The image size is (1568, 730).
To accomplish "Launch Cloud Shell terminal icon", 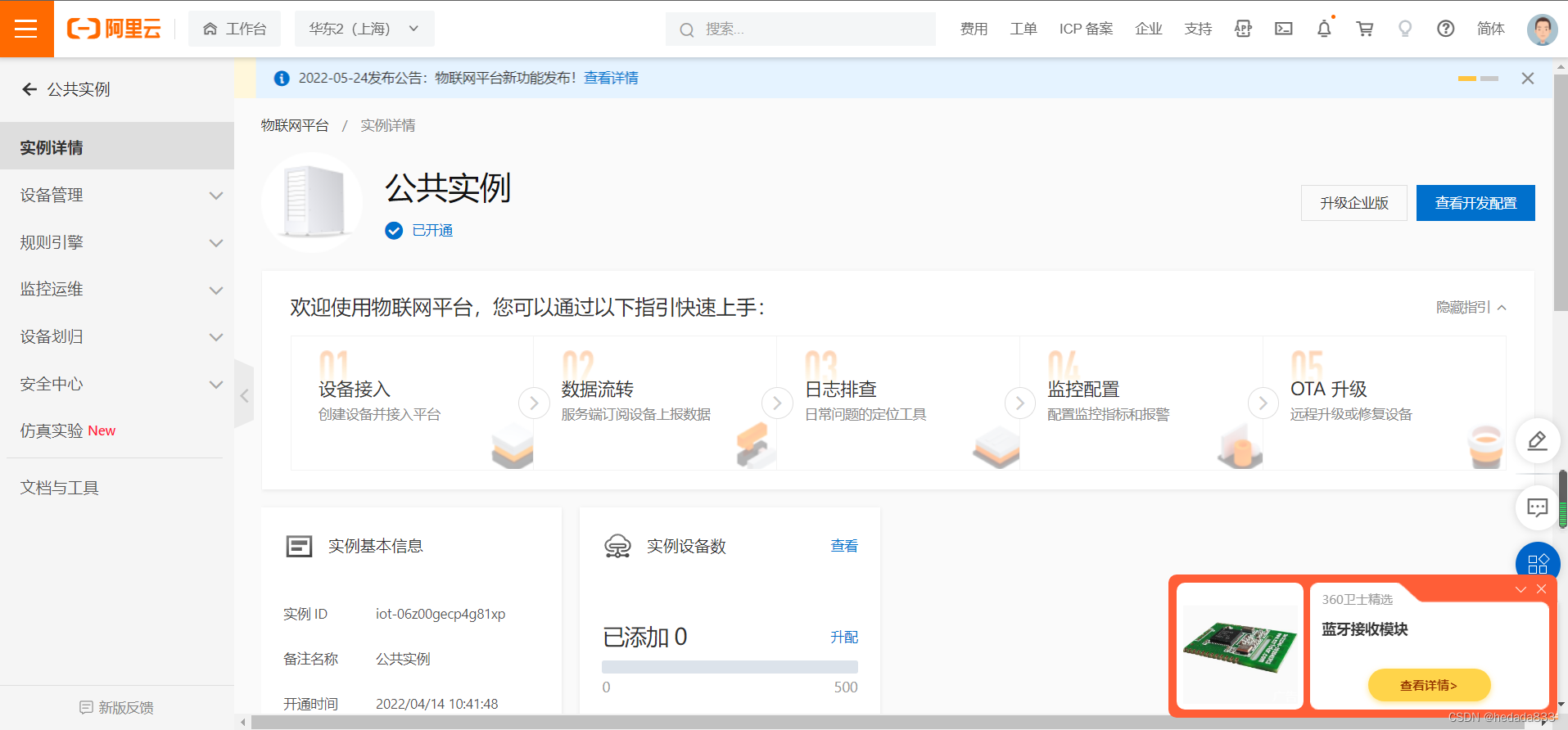I will (1284, 29).
